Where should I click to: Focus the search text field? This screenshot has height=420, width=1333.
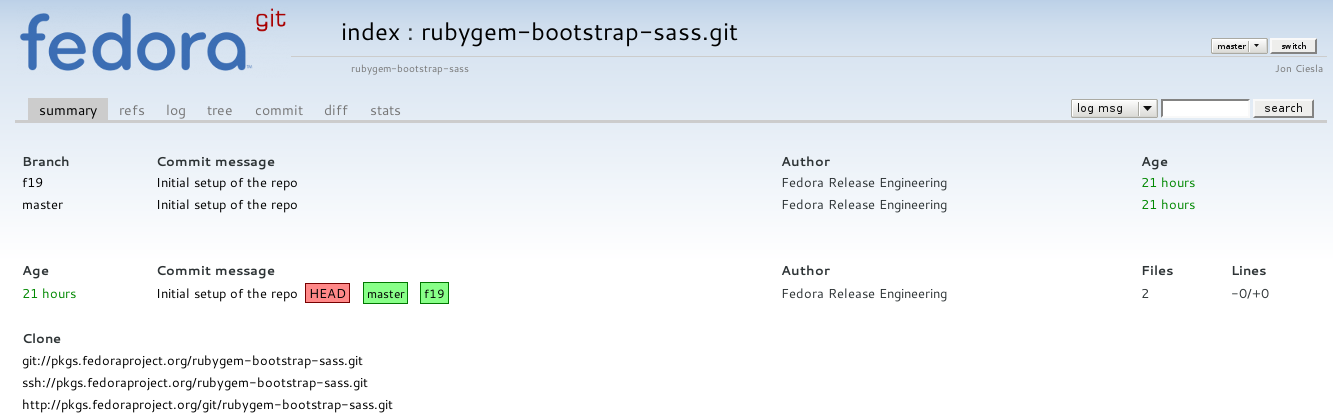[x=1205, y=108]
